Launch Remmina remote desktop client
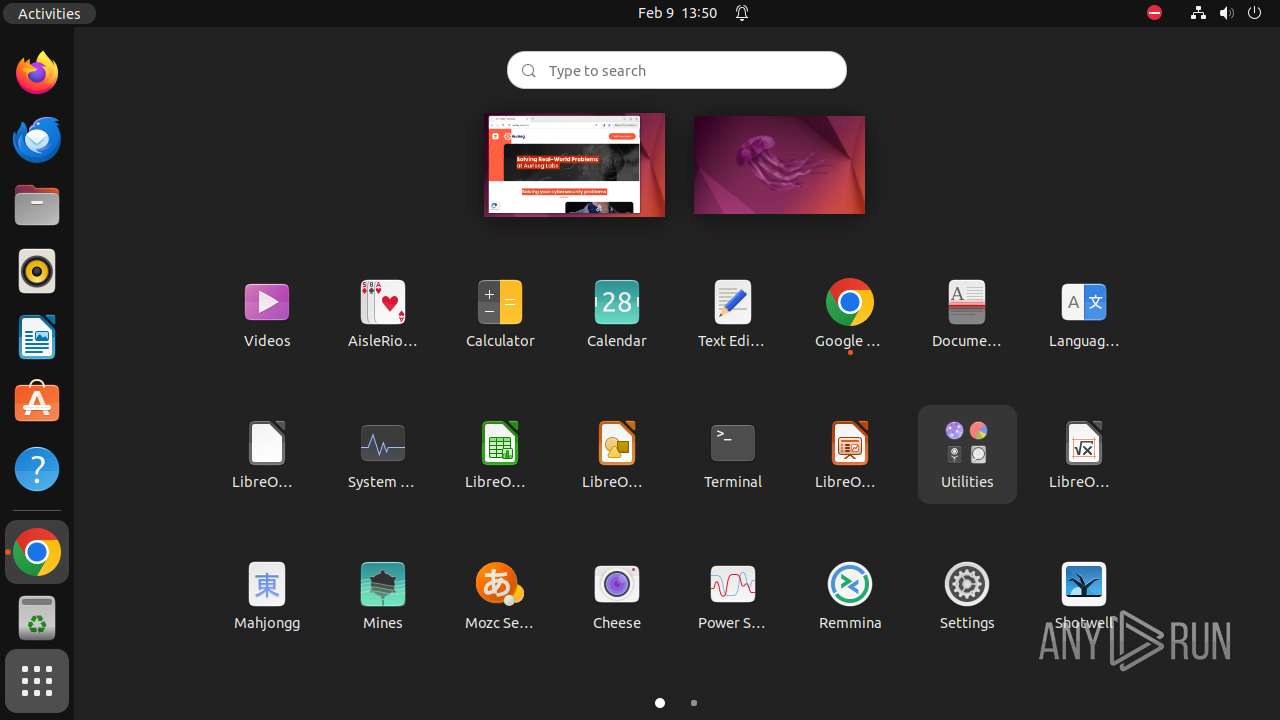The height and width of the screenshot is (720, 1280). click(850, 596)
